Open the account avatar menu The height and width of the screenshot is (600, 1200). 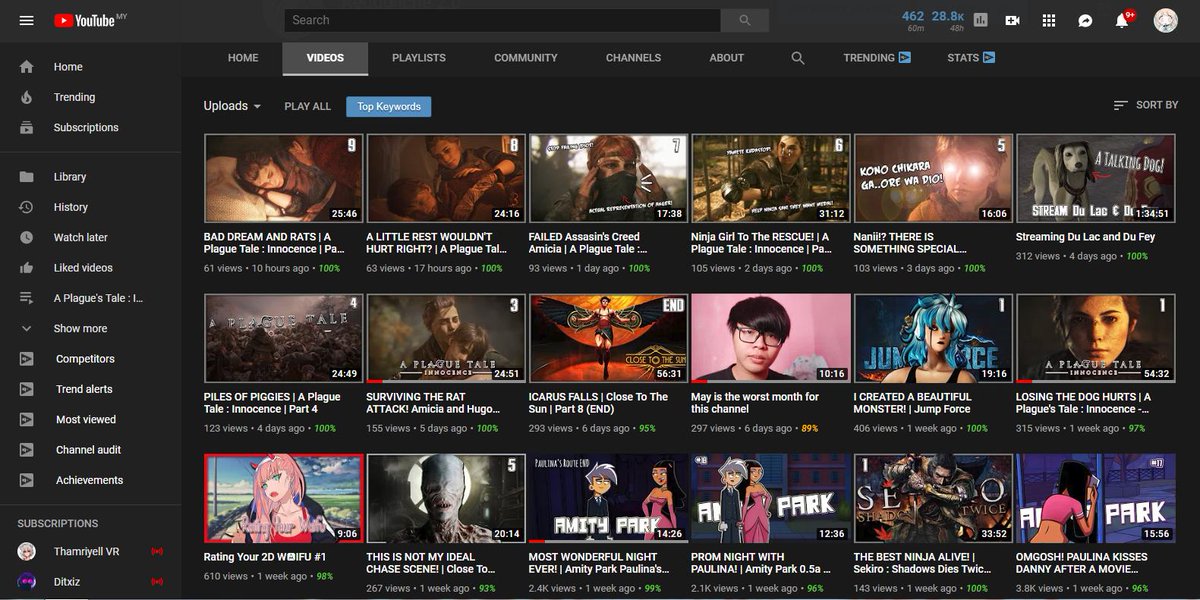(x=1165, y=20)
